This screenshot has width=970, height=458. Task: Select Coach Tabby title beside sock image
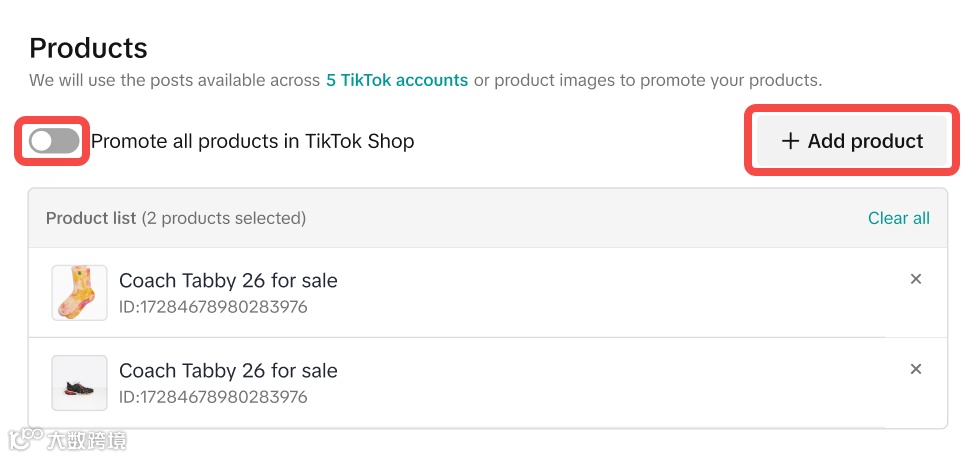228,280
